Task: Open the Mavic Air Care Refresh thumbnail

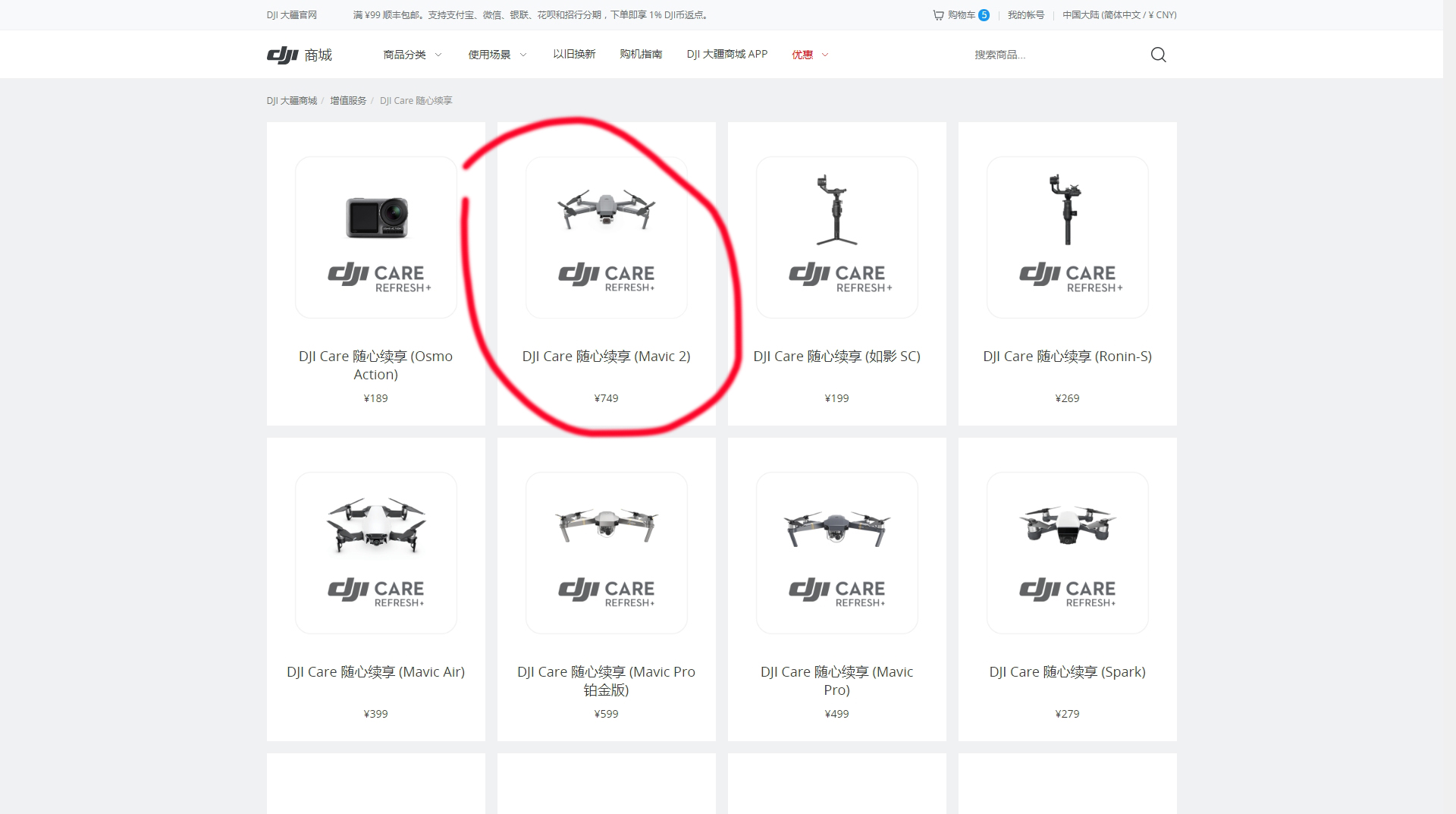Action: (376, 553)
